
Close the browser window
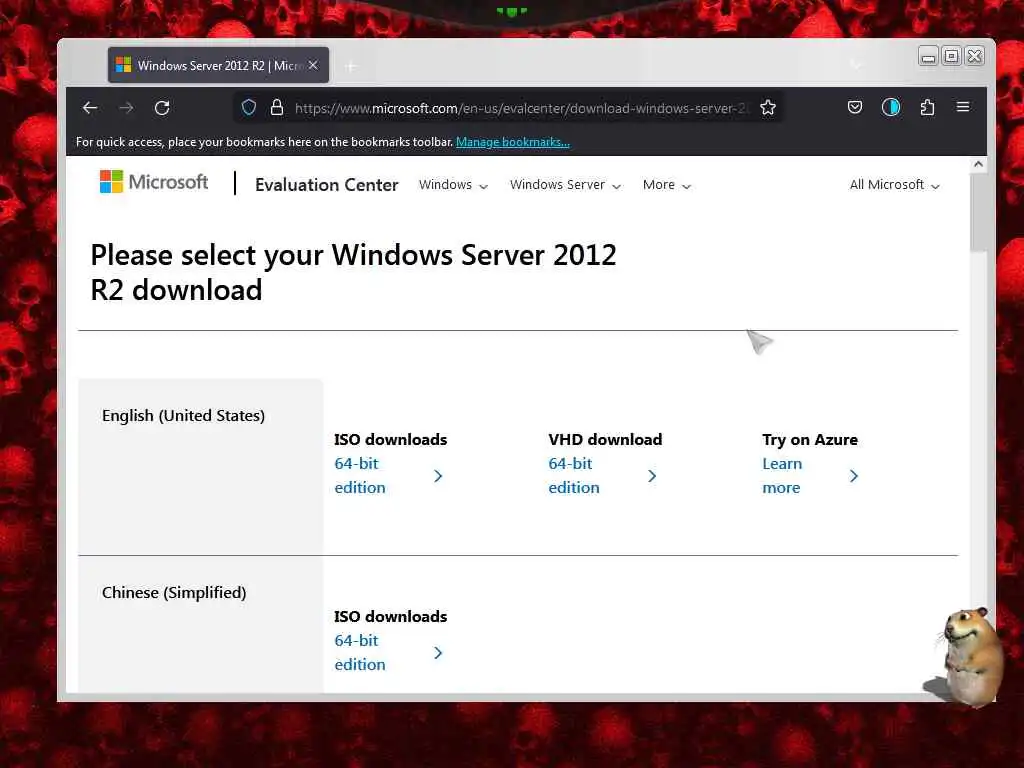[975, 56]
